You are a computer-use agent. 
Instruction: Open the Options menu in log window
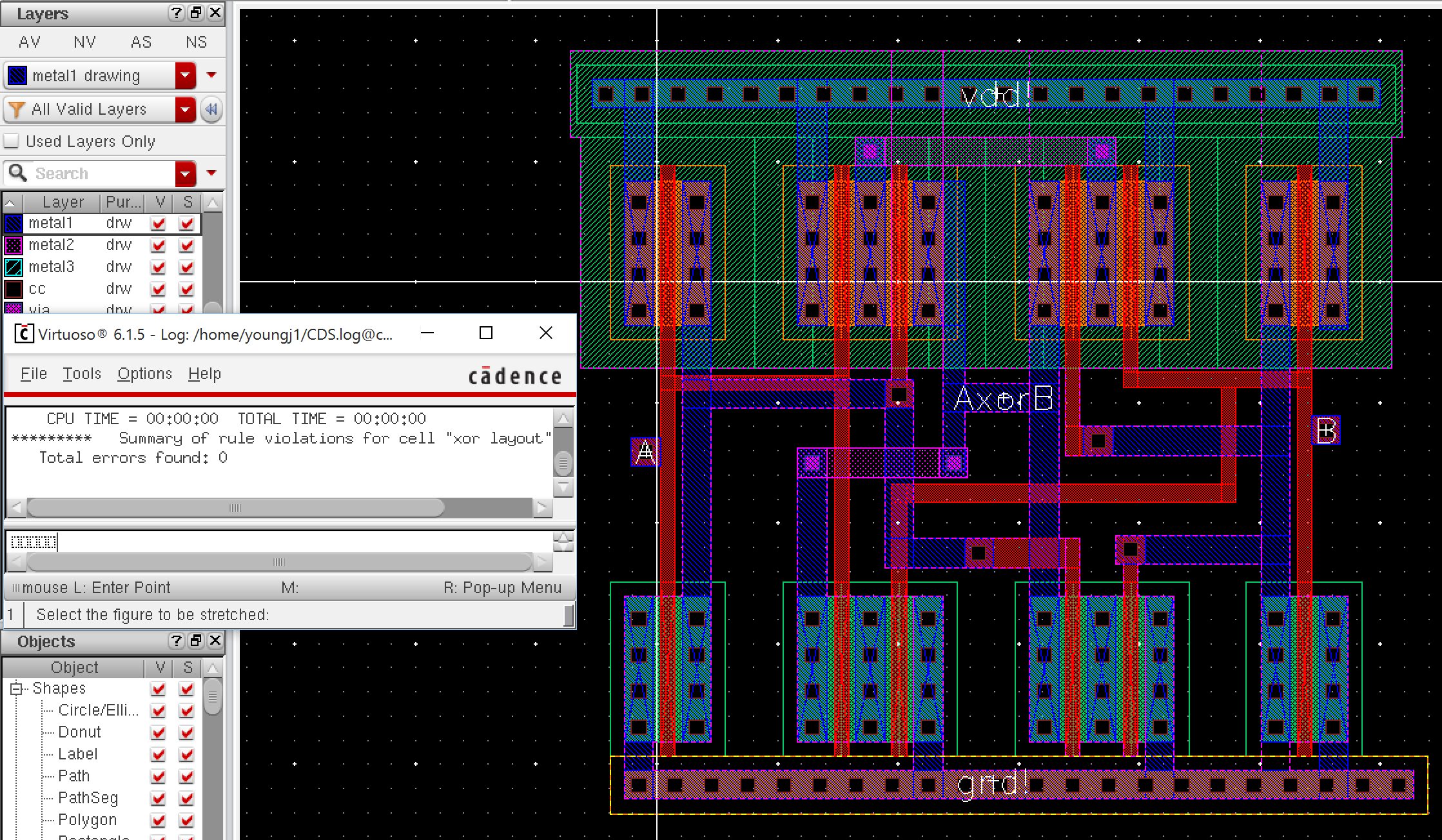pyautogui.click(x=144, y=374)
